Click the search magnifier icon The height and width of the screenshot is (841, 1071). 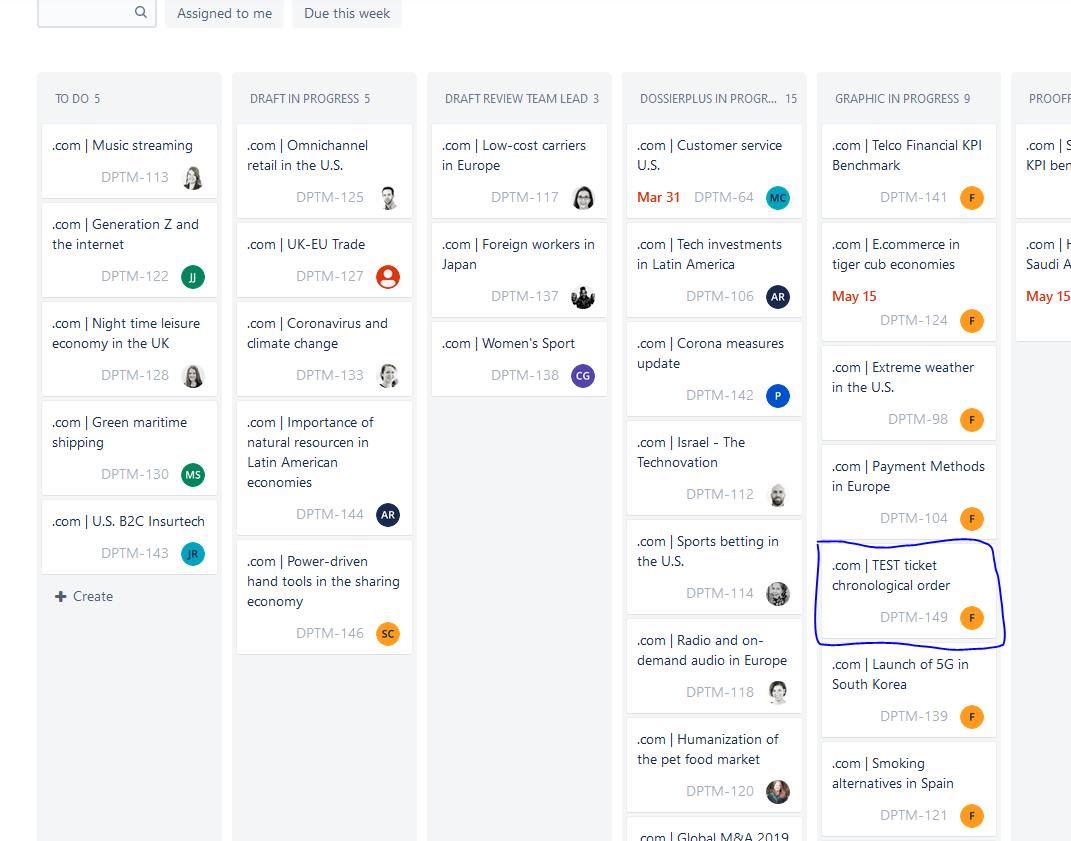(141, 12)
